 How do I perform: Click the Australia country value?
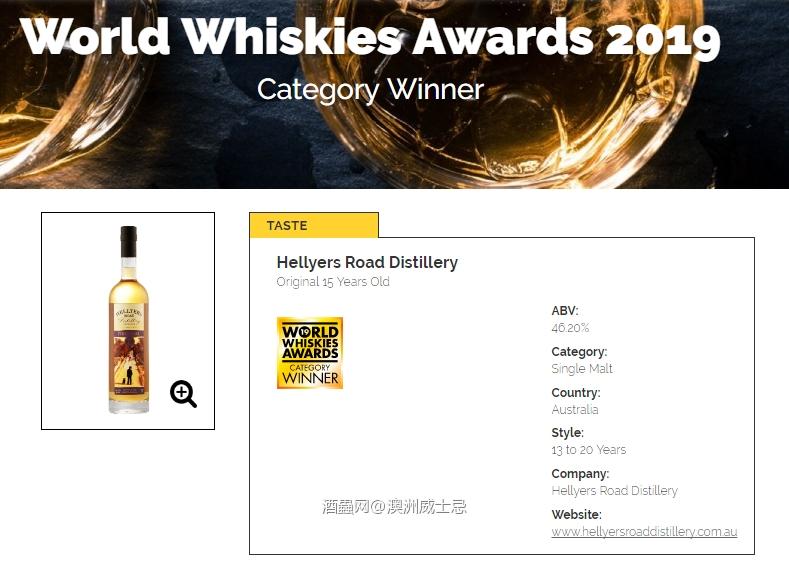tap(575, 409)
